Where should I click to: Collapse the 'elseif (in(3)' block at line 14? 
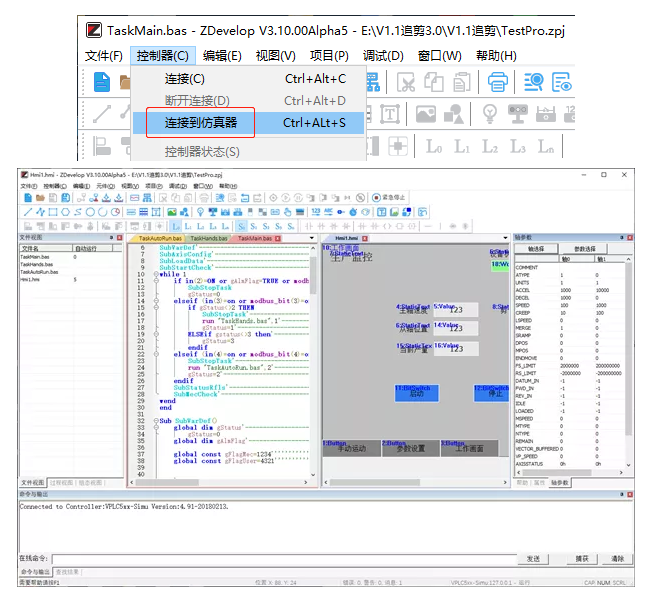(x=156, y=301)
